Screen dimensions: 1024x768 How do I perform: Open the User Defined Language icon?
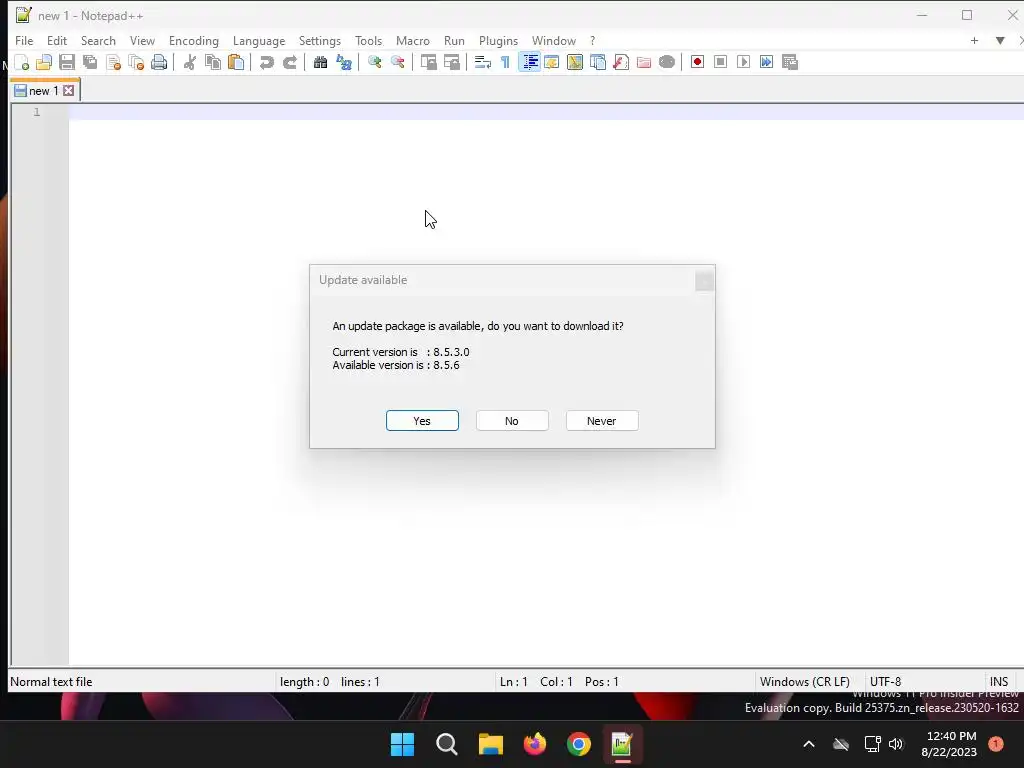pyautogui.click(x=552, y=62)
